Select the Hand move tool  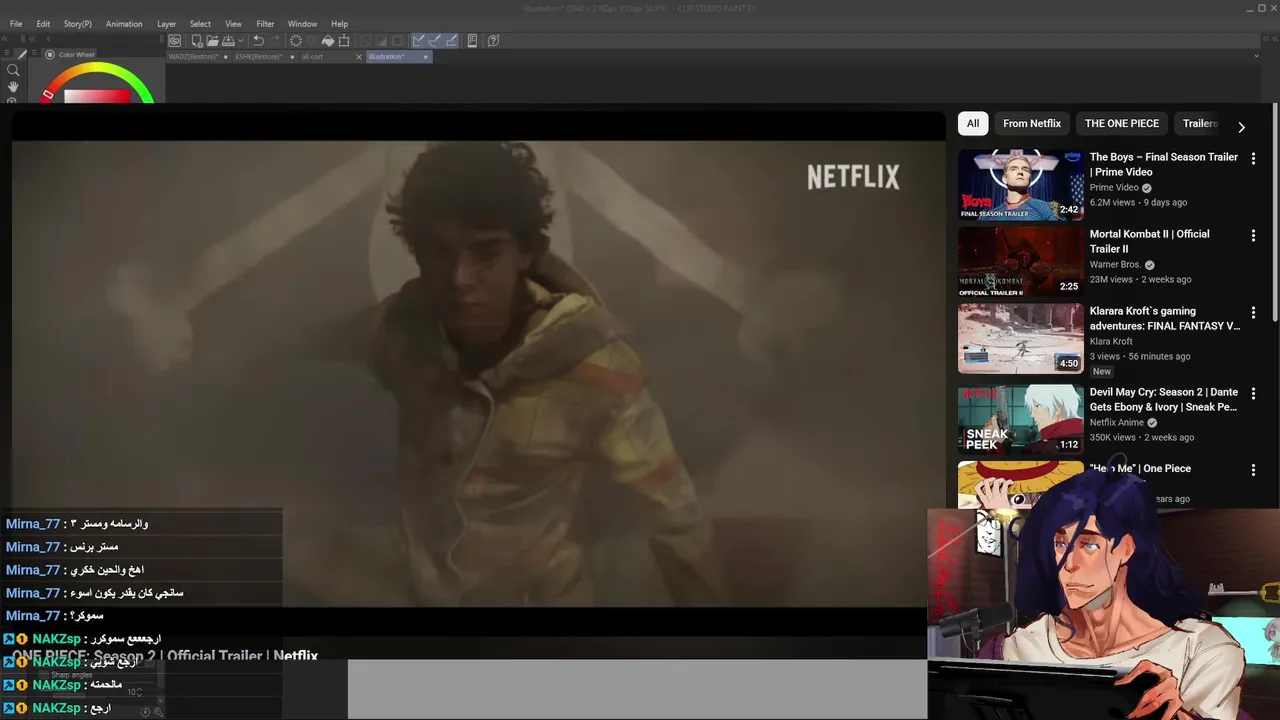[13, 87]
